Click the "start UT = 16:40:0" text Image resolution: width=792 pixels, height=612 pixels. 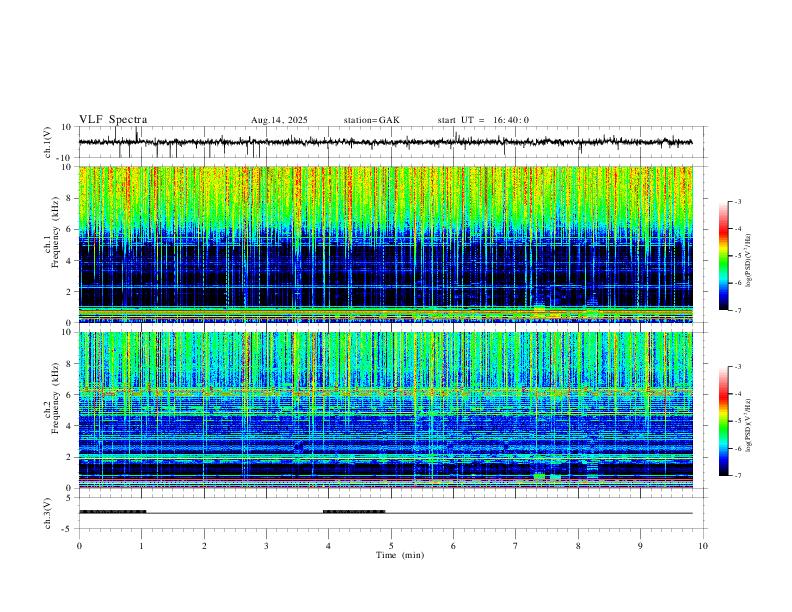[x=483, y=120]
